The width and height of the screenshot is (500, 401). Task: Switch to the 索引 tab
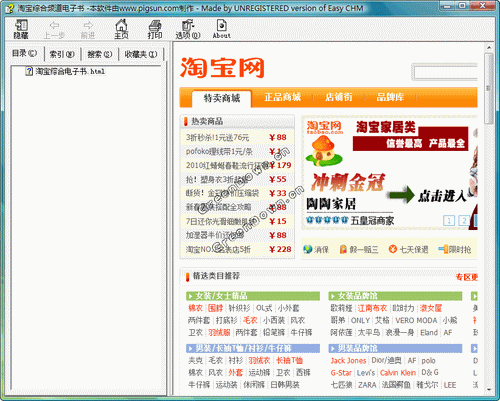pos(62,54)
